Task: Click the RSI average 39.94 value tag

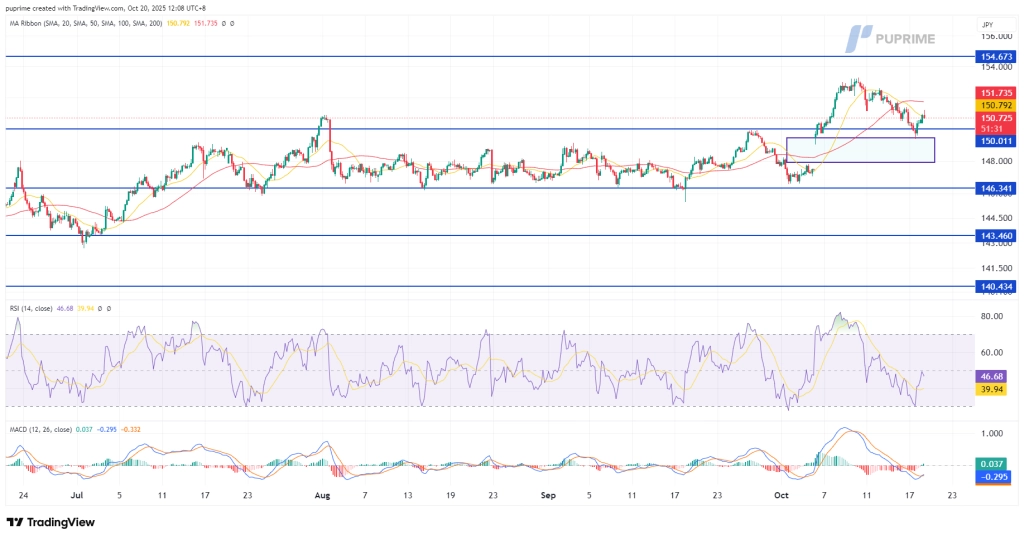Action: (993, 389)
